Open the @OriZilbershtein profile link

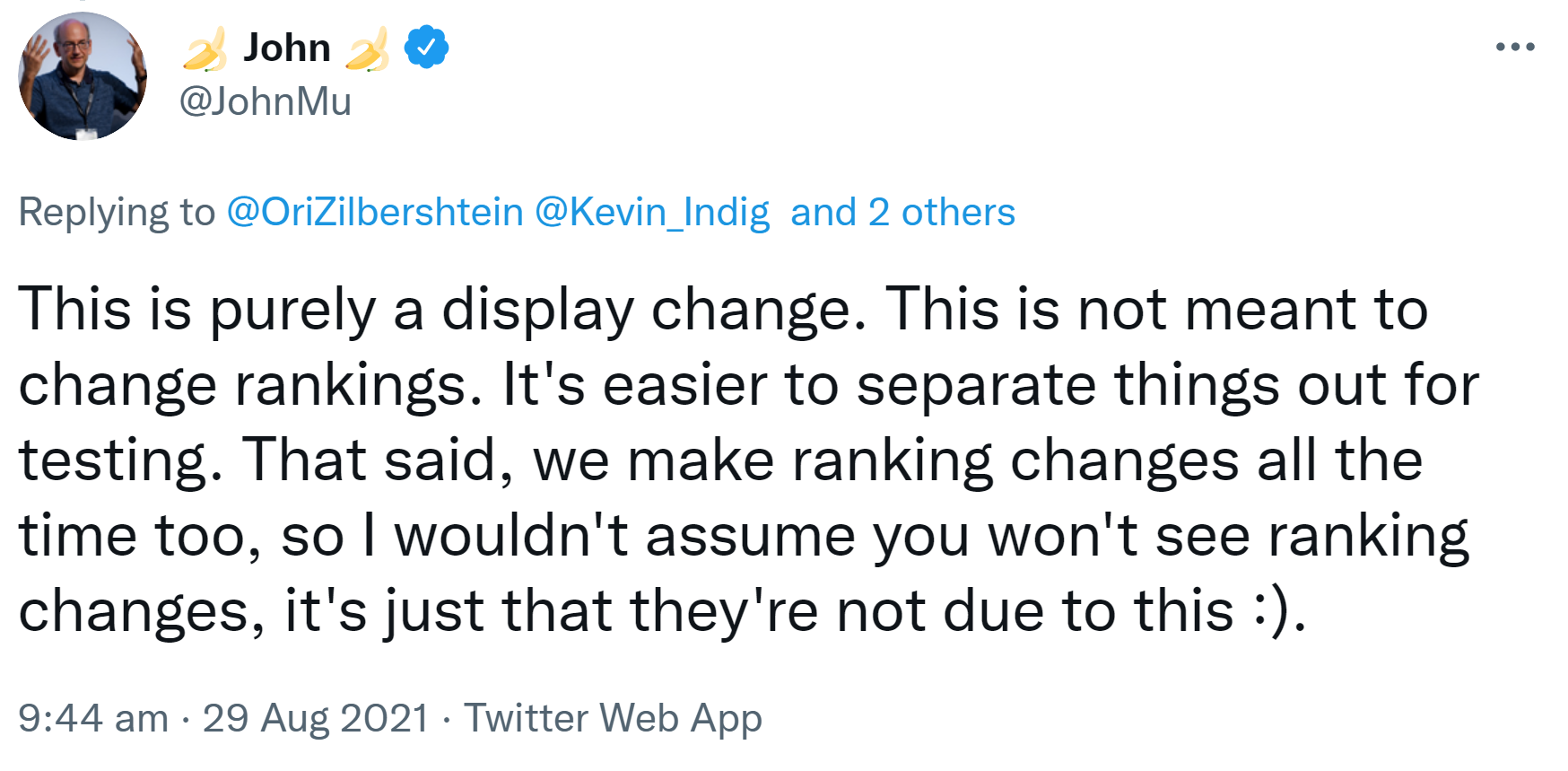click(x=375, y=213)
